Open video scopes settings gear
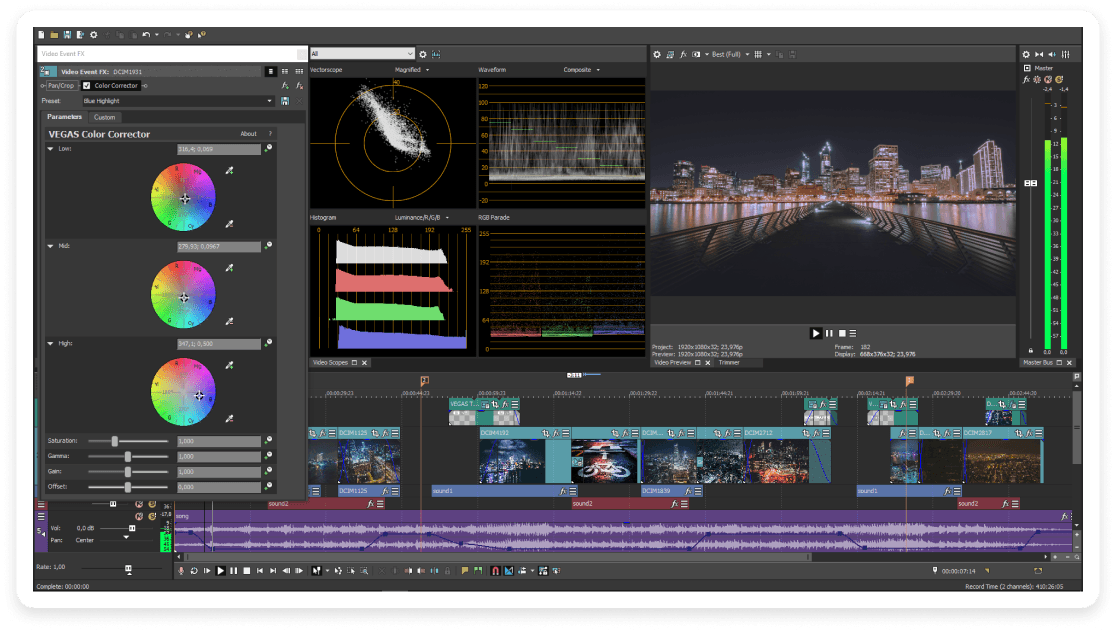Screen dimensions: 1116x631 pyautogui.click(x=423, y=54)
